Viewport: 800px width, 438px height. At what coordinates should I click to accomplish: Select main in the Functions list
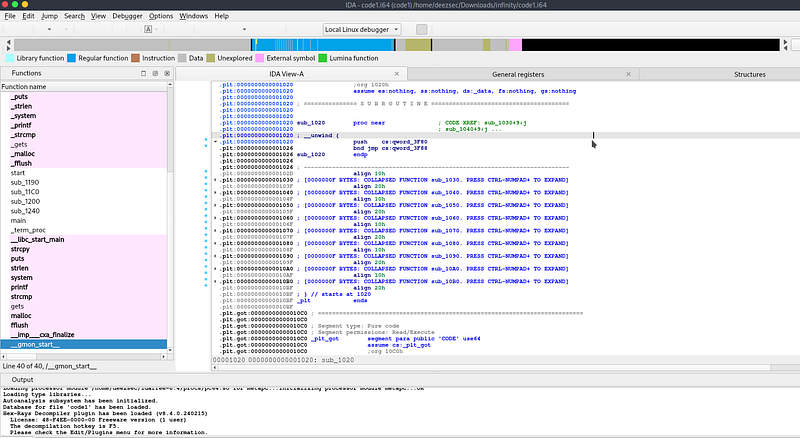click(x=84, y=221)
